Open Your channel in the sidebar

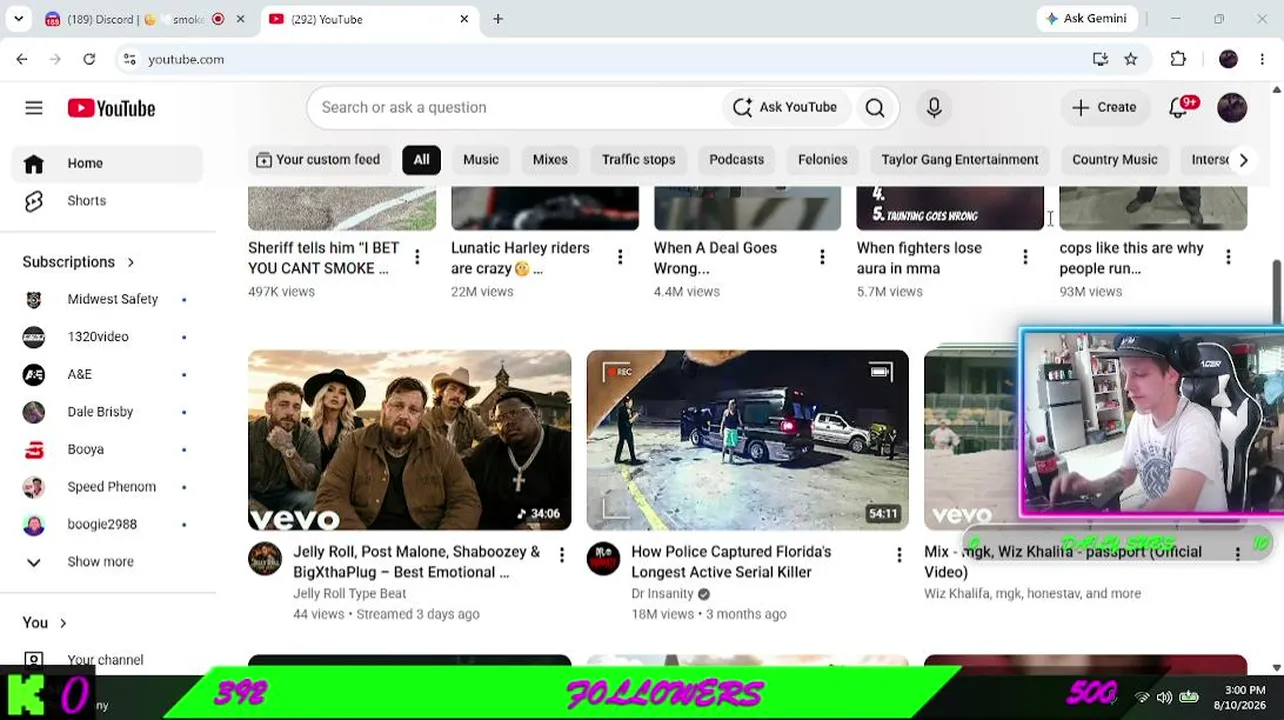tap(107, 660)
